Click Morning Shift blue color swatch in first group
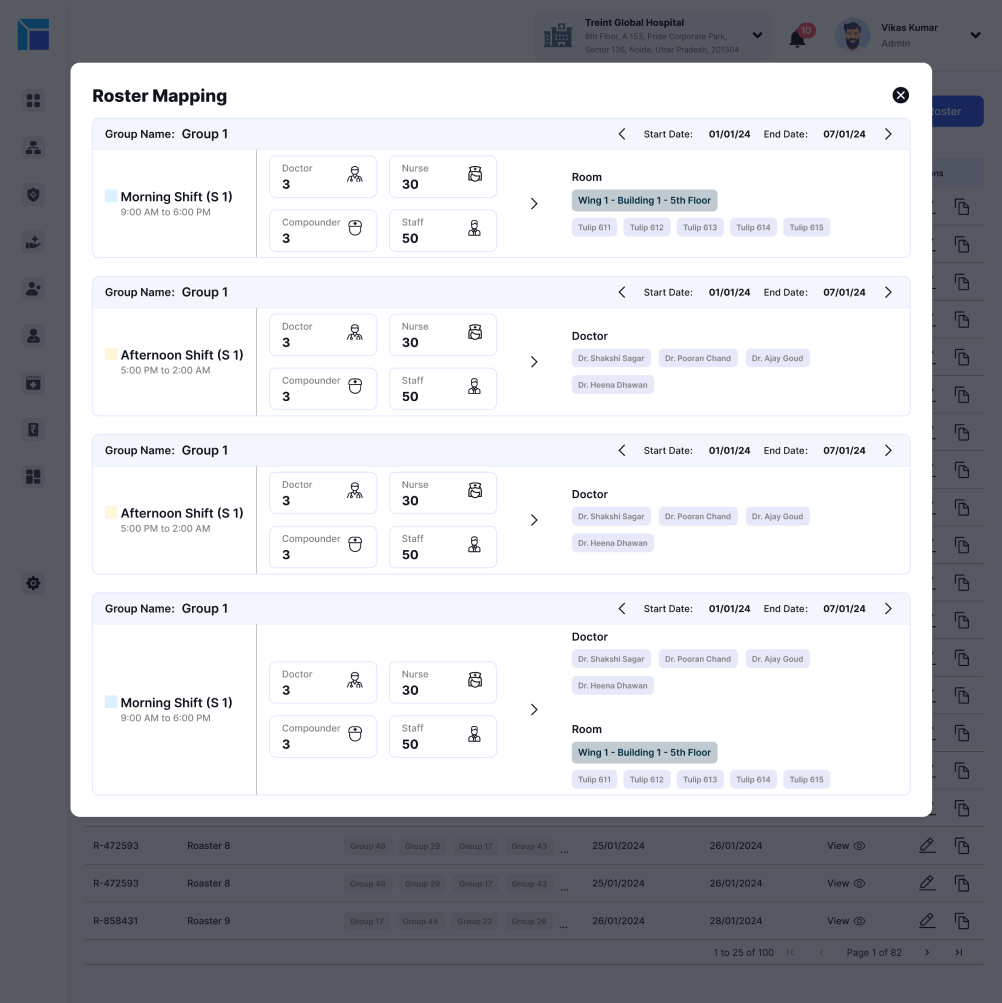Screen dimensions: 1002x1003 pos(111,196)
